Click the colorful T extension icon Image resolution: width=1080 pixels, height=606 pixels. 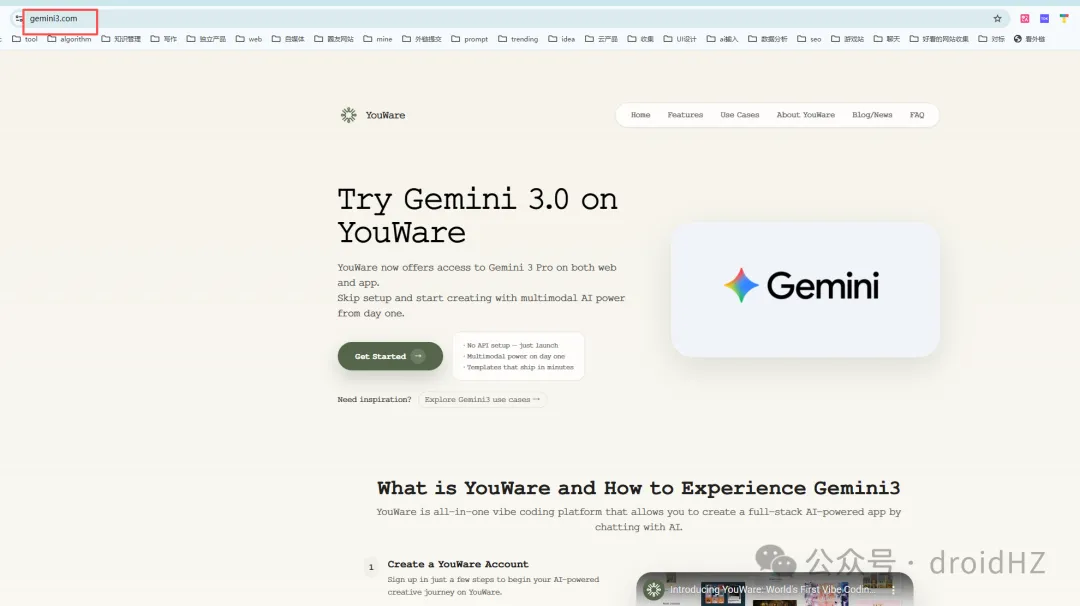1064,19
